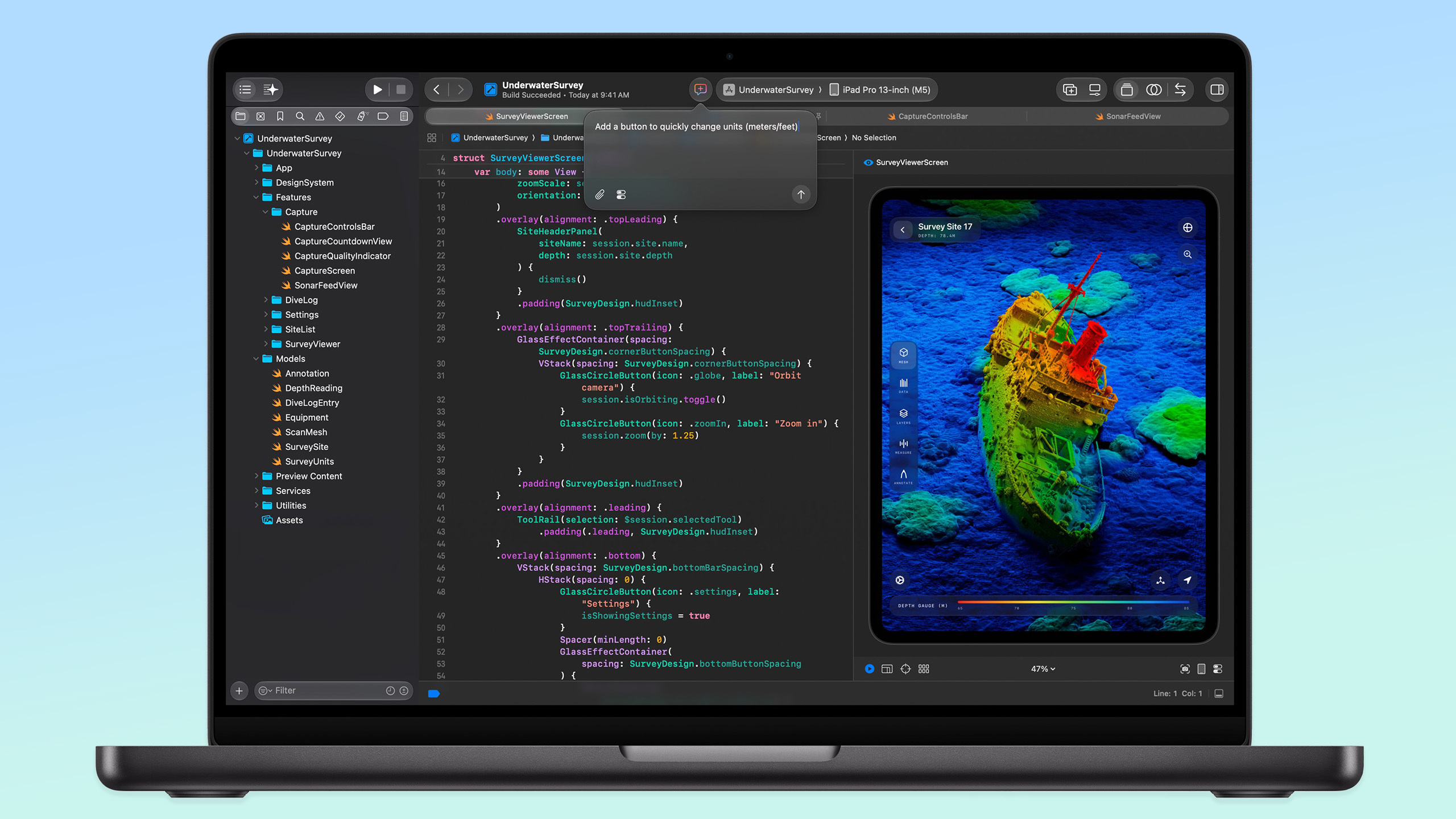
Task: Choose the UnderwaterSurvey scheme
Action: click(x=769, y=89)
